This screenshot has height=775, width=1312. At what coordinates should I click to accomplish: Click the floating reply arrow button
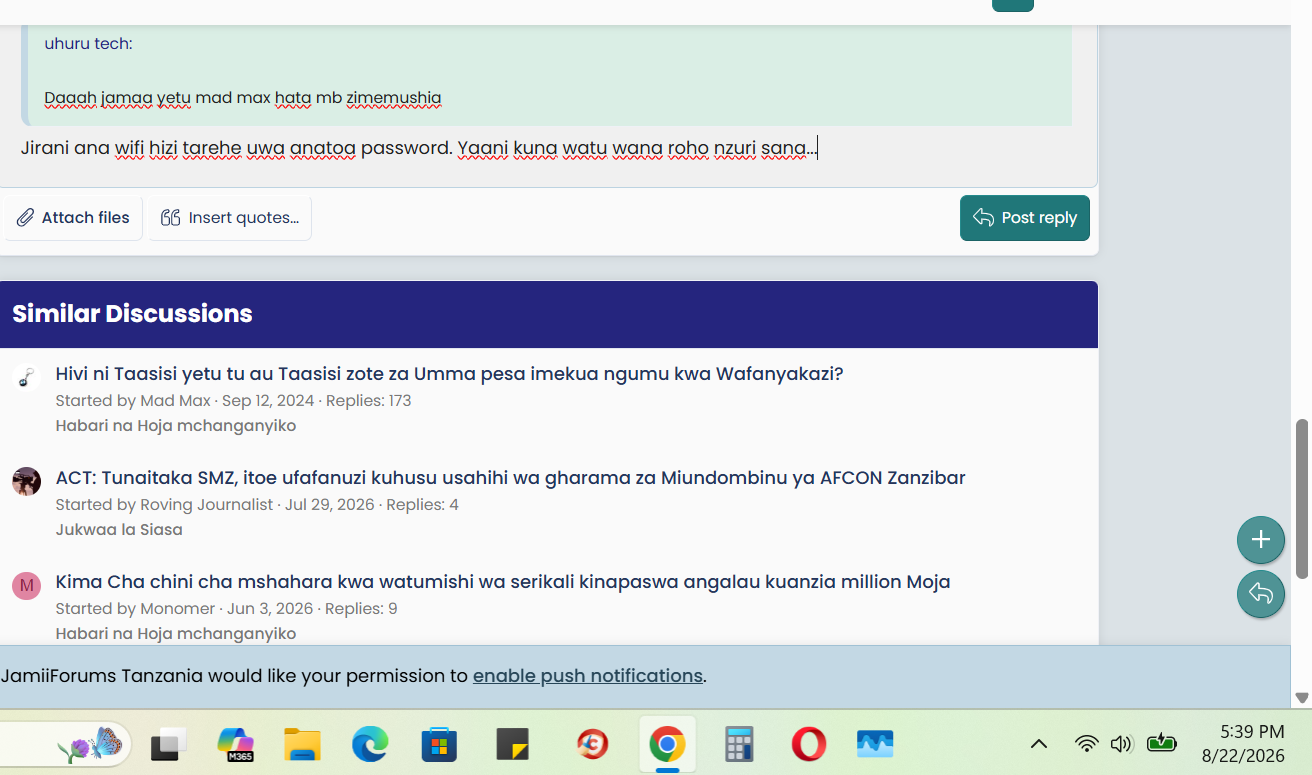pos(1261,594)
